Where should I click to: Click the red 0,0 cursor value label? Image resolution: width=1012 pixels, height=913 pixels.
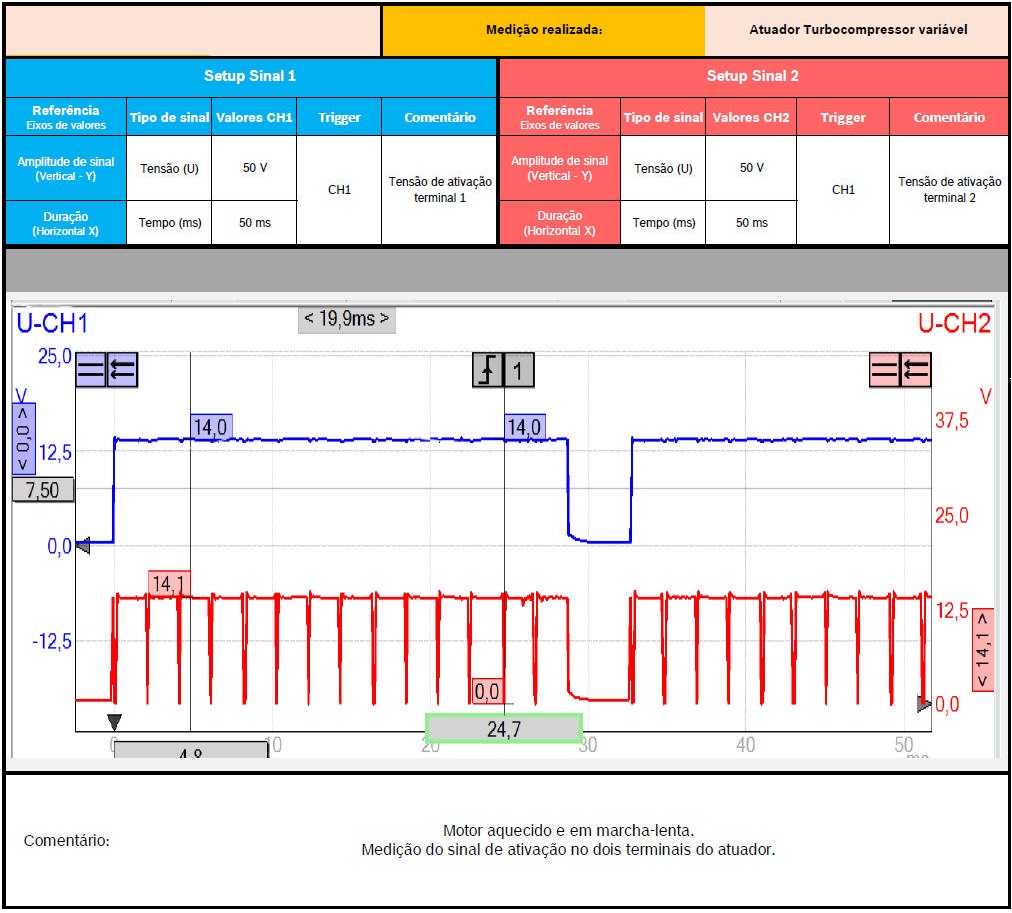[487, 691]
